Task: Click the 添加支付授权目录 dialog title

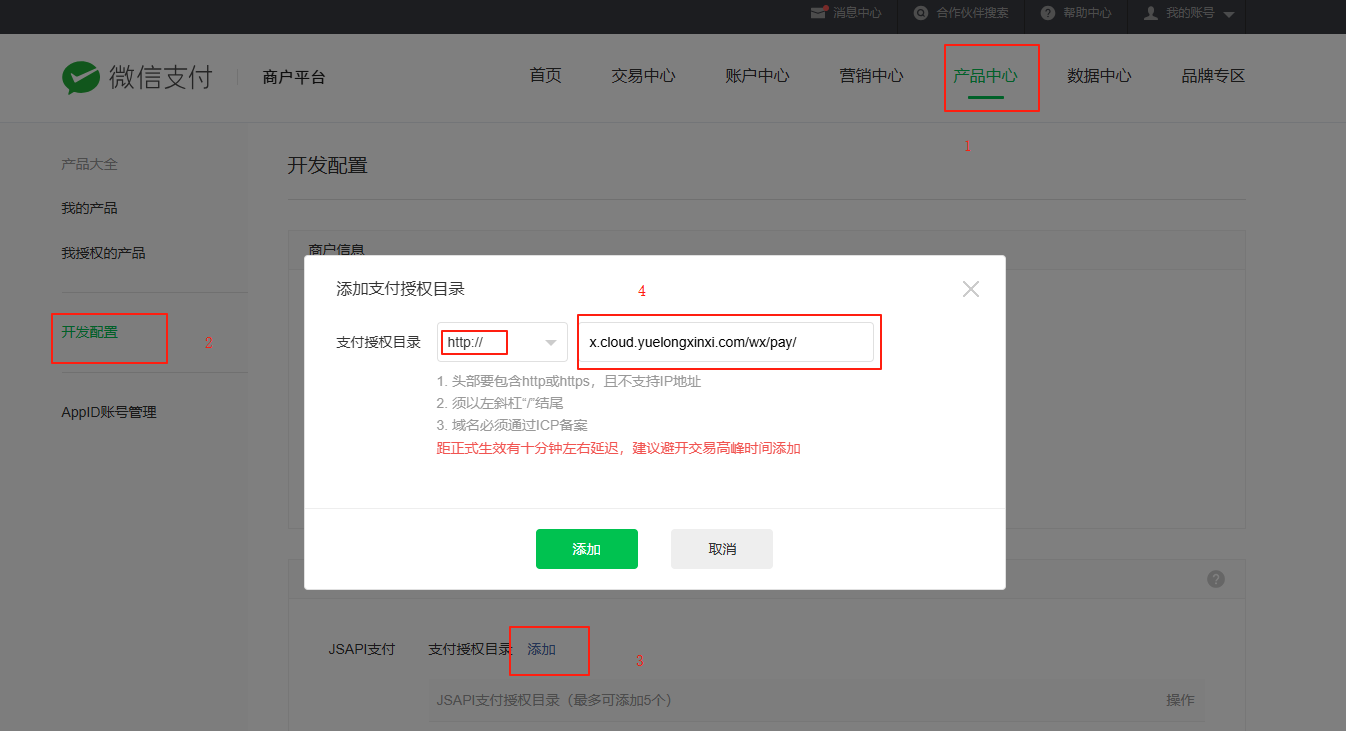Action: tap(400, 289)
